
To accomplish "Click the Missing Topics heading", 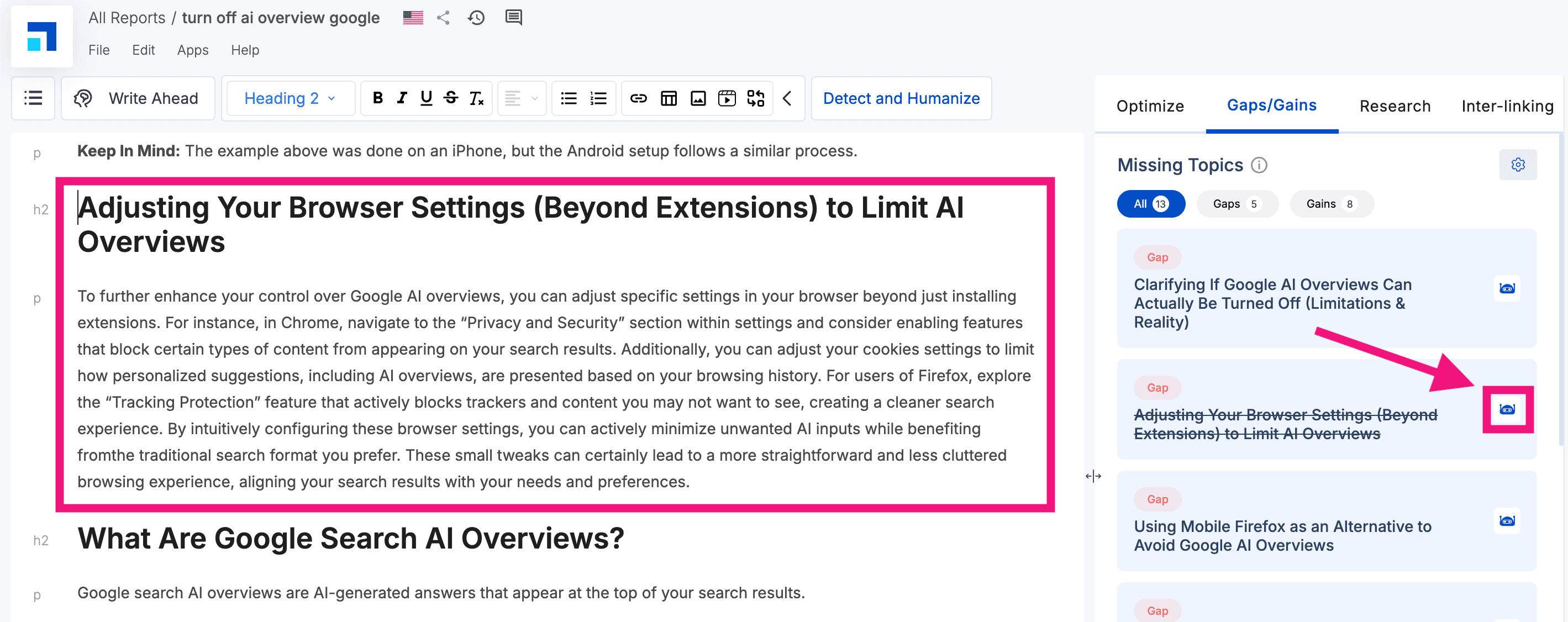I will pos(1180,165).
